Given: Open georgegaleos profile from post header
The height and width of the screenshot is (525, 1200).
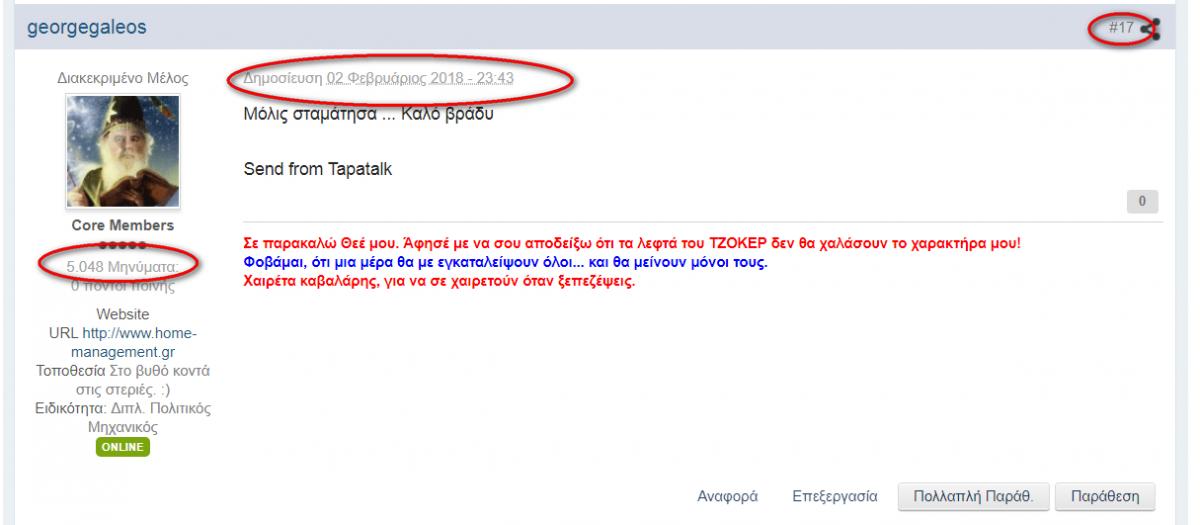Looking at the screenshot, I should pos(87,28).
